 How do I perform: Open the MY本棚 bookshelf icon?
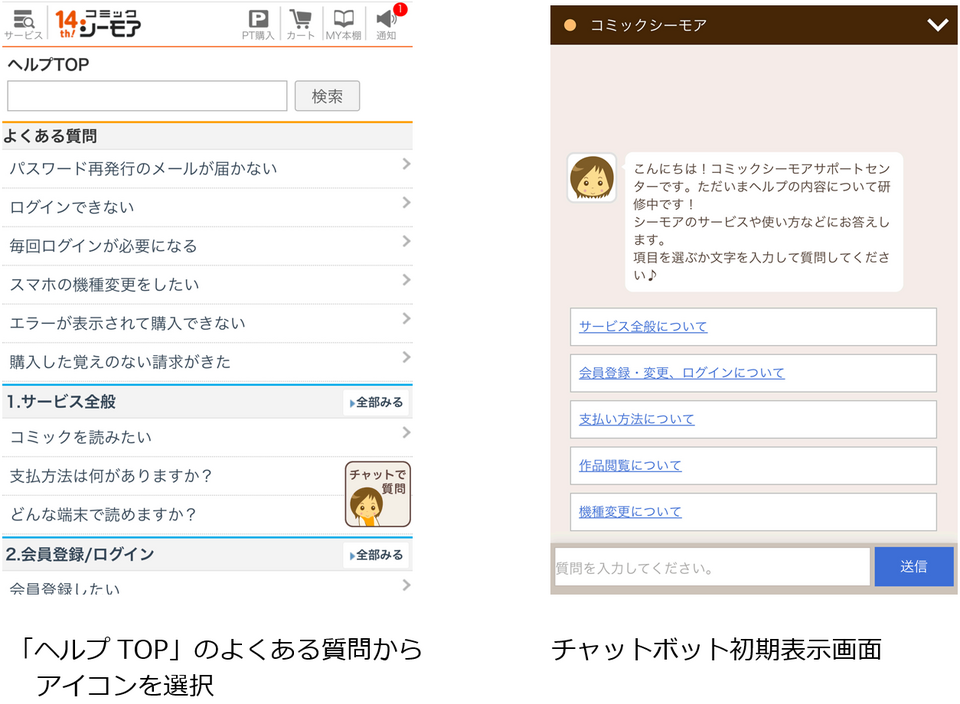(343, 22)
